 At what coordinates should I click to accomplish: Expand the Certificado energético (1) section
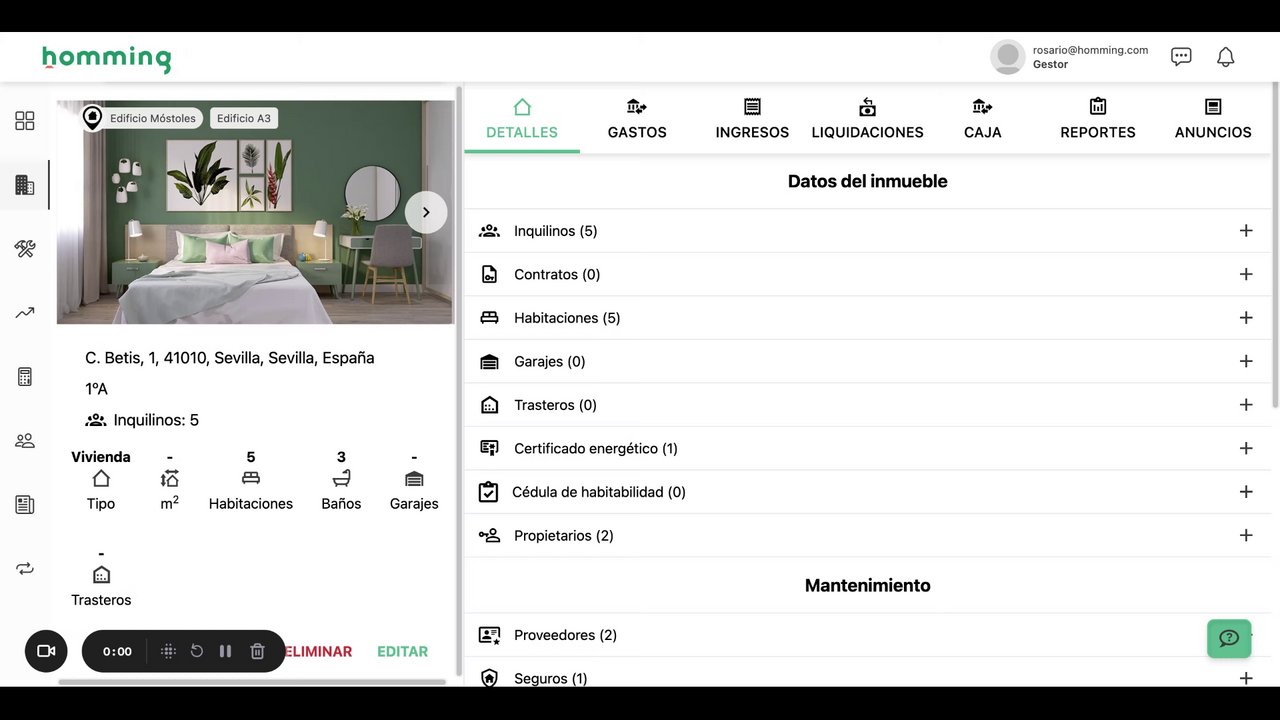point(1246,448)
